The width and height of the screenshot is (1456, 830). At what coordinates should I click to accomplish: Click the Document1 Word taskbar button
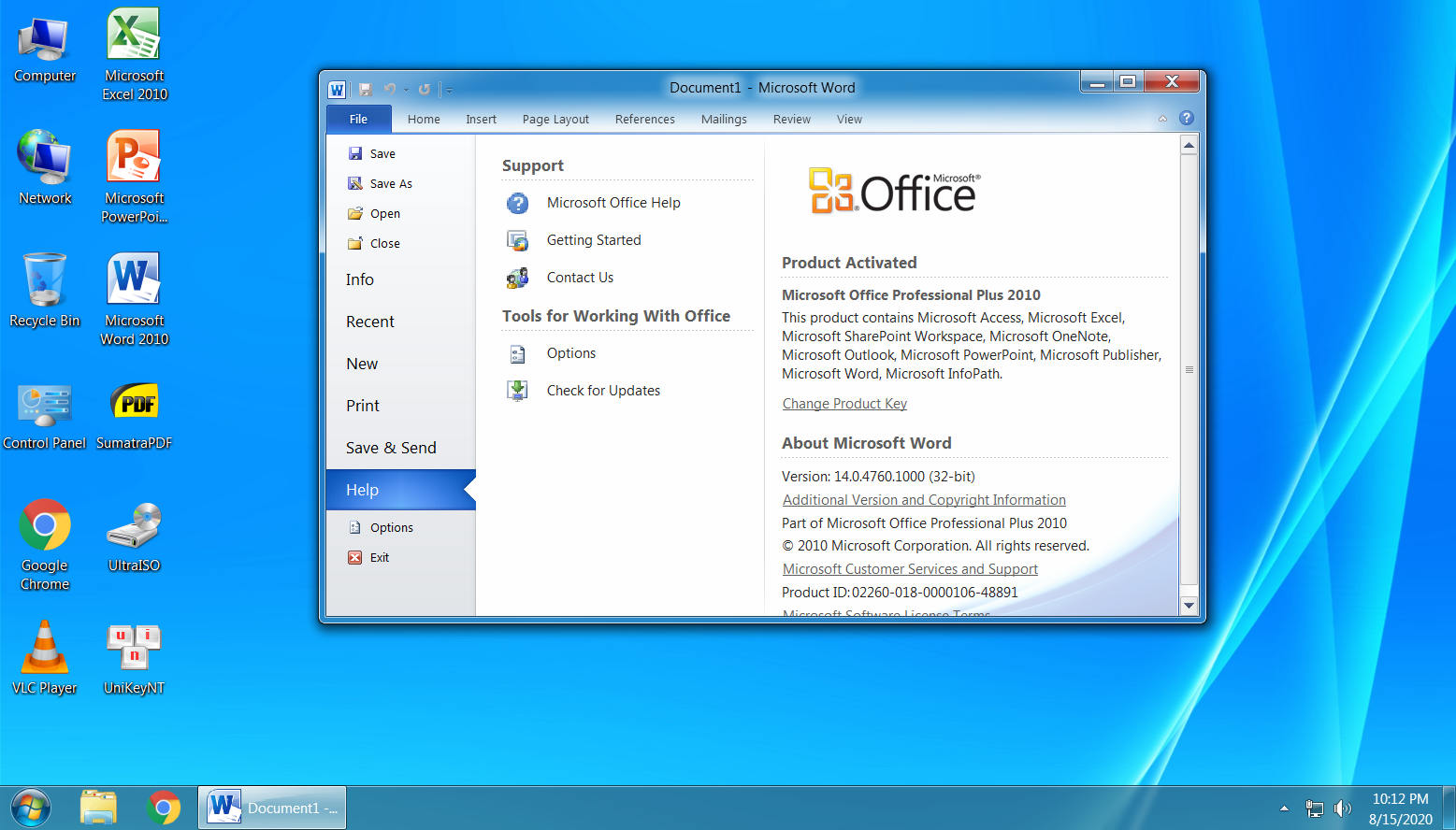(272, 808)
